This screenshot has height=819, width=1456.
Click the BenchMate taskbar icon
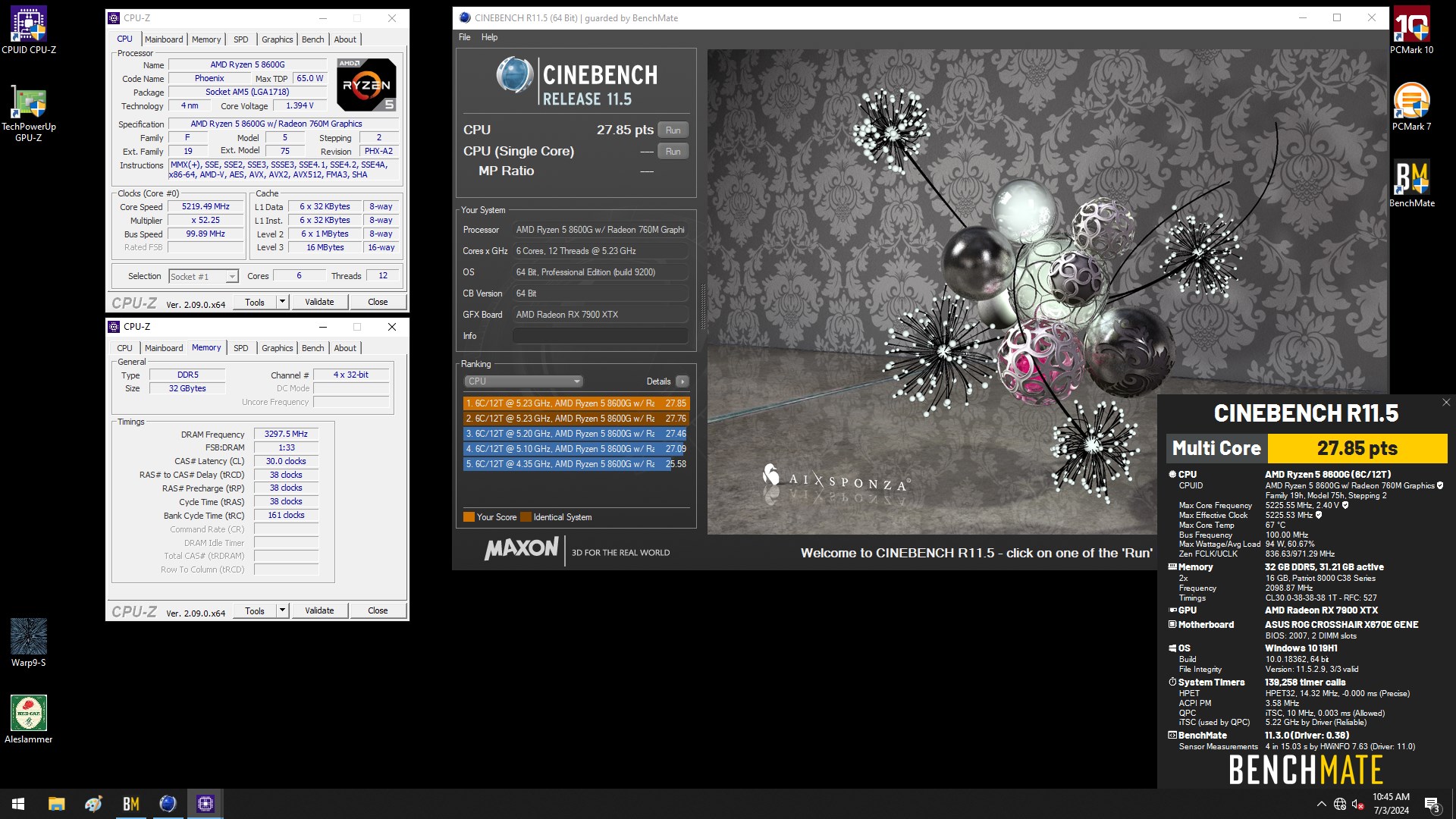131,804
